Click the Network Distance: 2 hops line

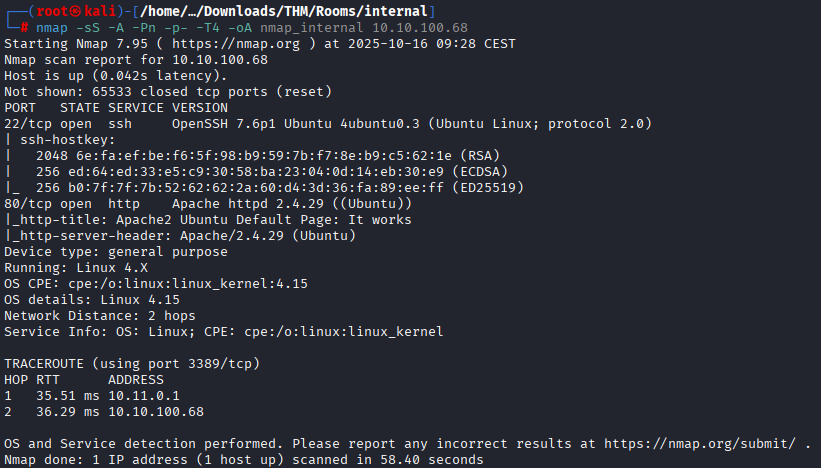[x=100, y=315]
